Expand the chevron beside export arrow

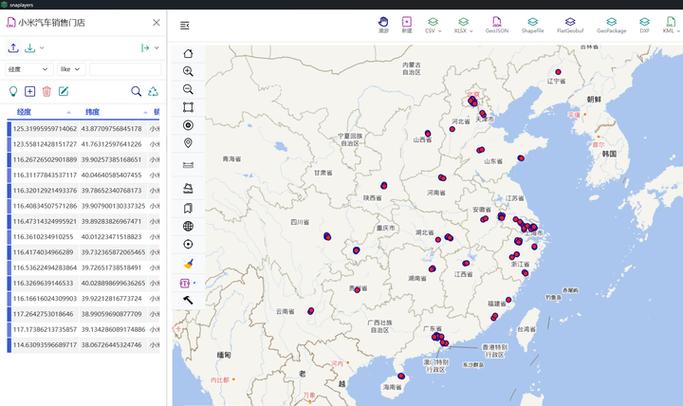pyautogui.click(x=156, y=47)
